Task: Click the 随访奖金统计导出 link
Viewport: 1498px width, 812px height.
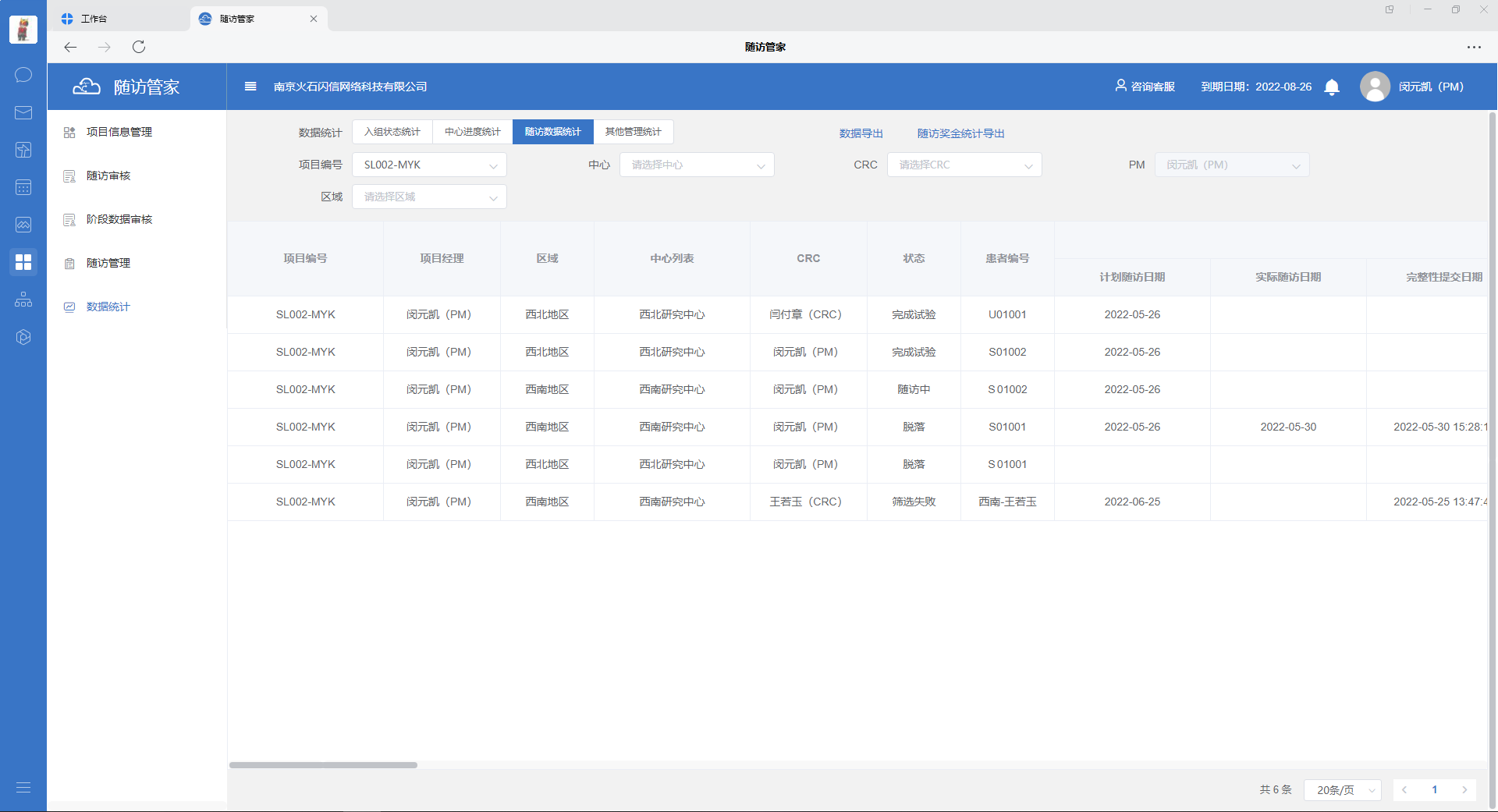Action: [961, 133]
